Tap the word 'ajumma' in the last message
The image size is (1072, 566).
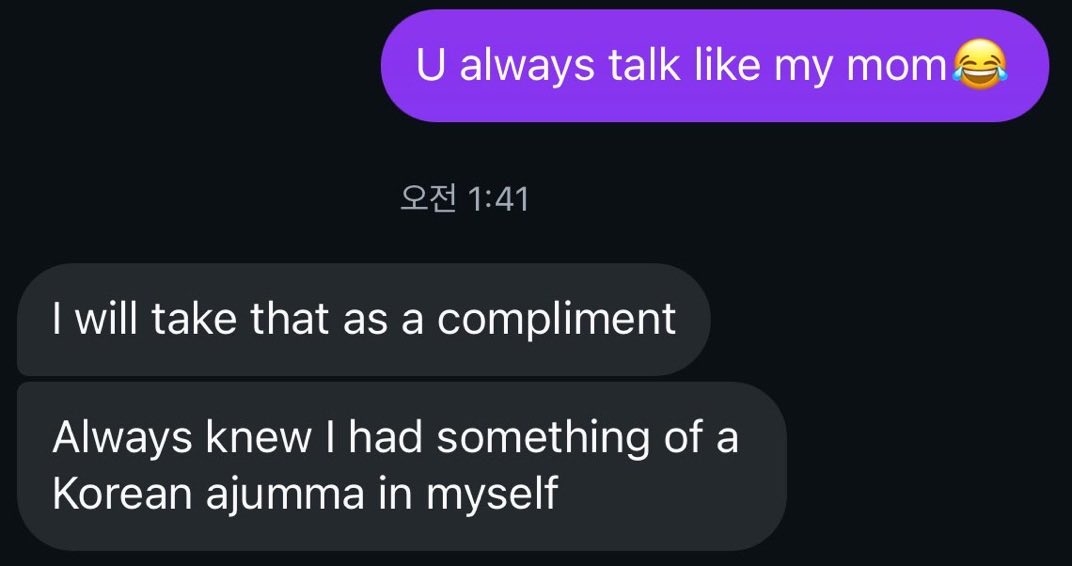[285, 494]
